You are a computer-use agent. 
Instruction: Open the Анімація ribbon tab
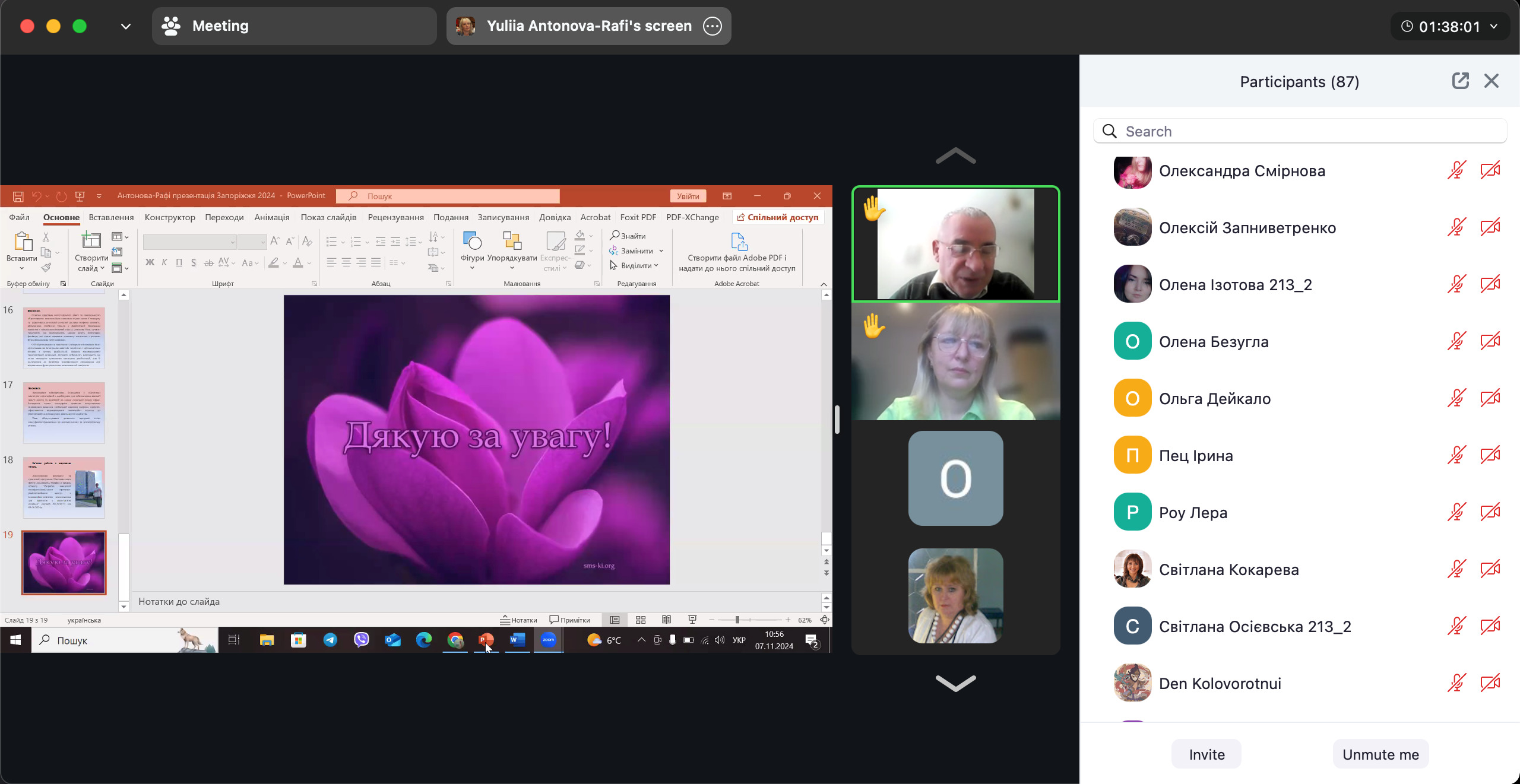(x=271, y=217)
